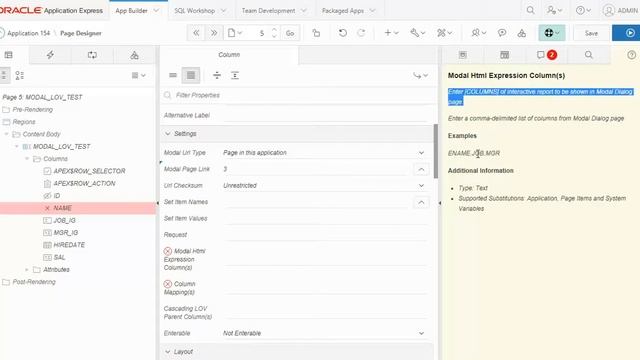Open the Messages tab with 2 errors
640x360 pixels.
(547, 55)
